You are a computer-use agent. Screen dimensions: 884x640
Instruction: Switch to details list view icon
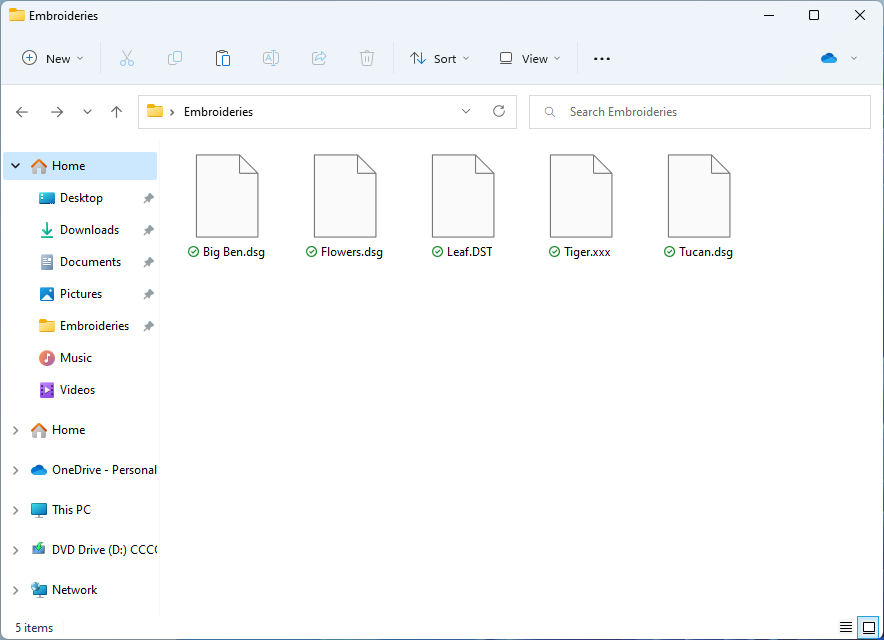click(x=846, y=627)
